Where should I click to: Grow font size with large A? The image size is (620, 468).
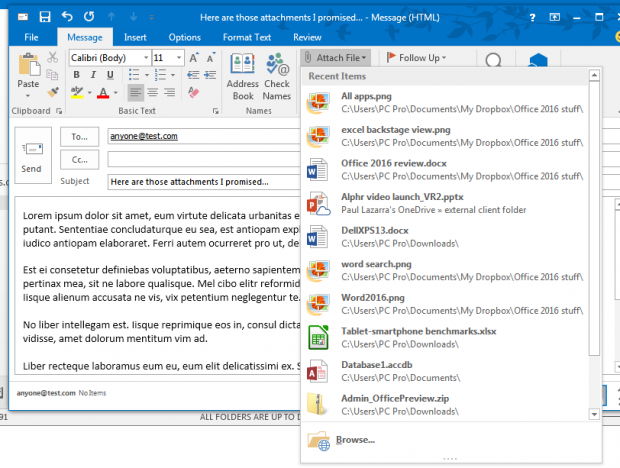click(194, 58)
